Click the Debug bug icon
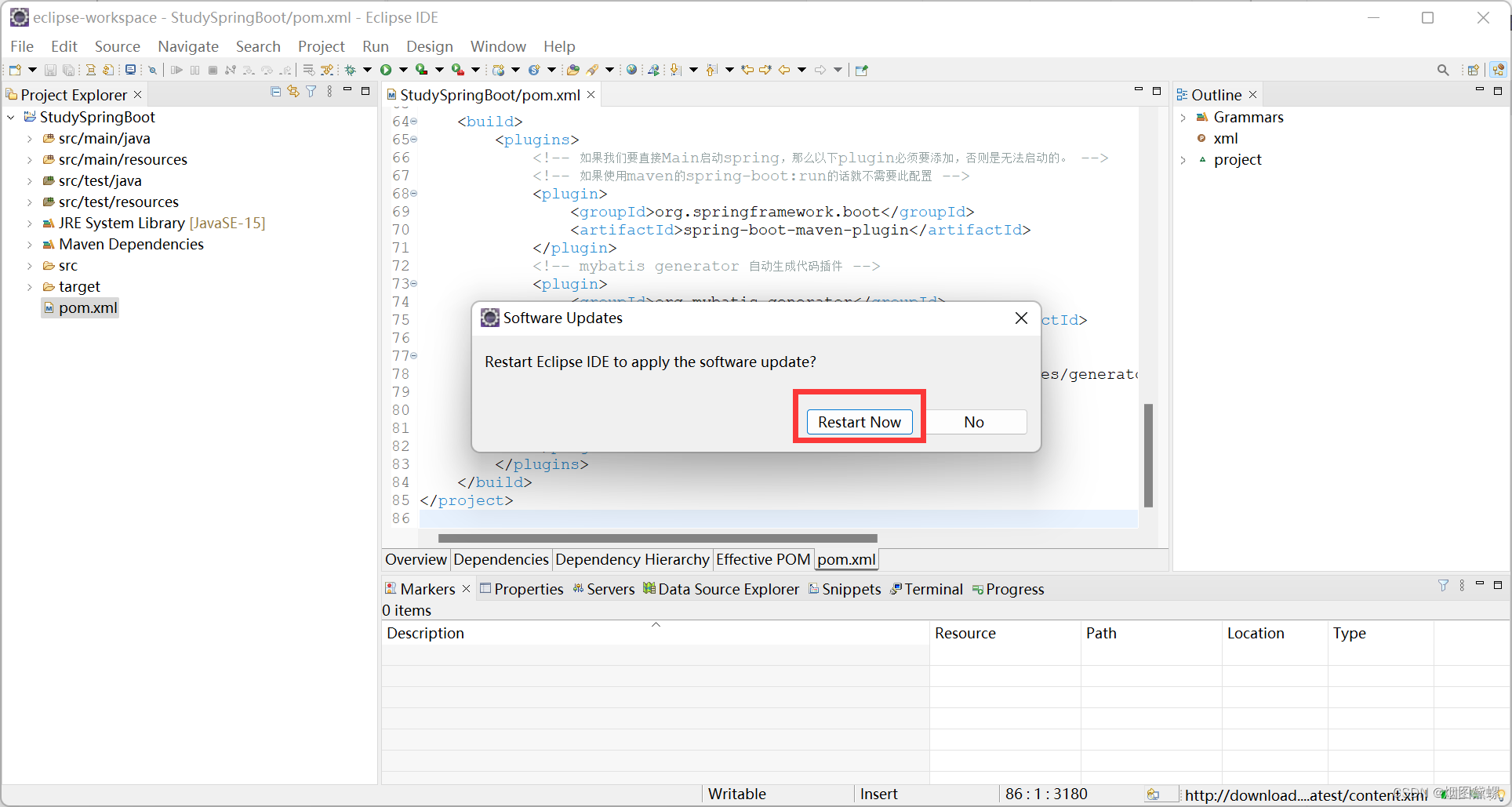 [351, 70]
